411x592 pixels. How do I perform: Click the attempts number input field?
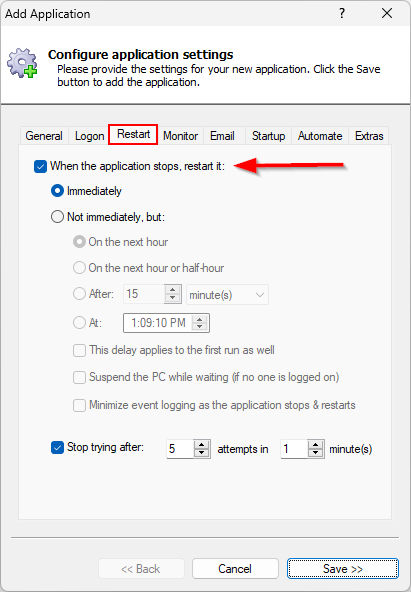click(x=180, y=449)
